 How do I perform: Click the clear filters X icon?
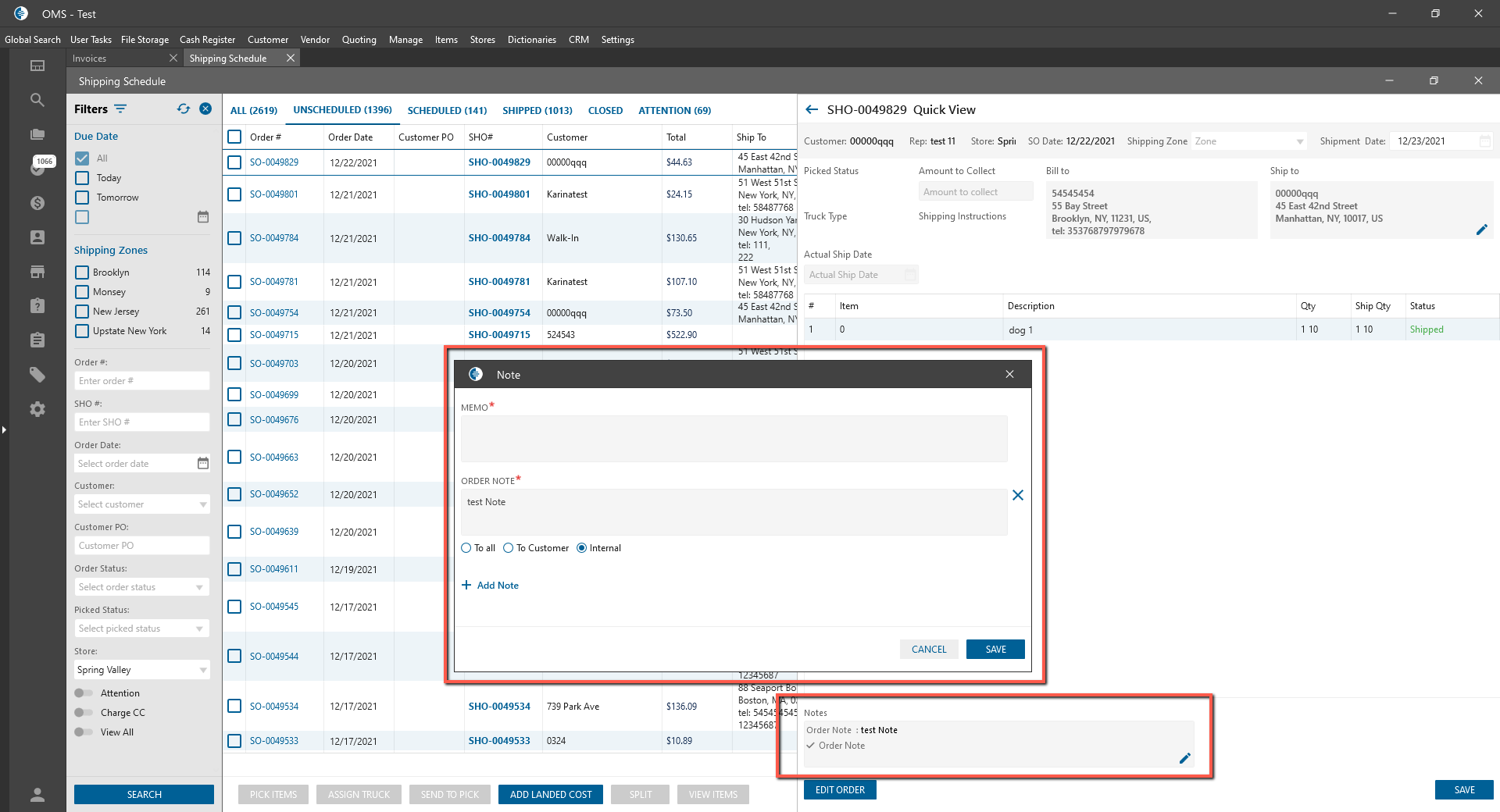pos(205,109)
